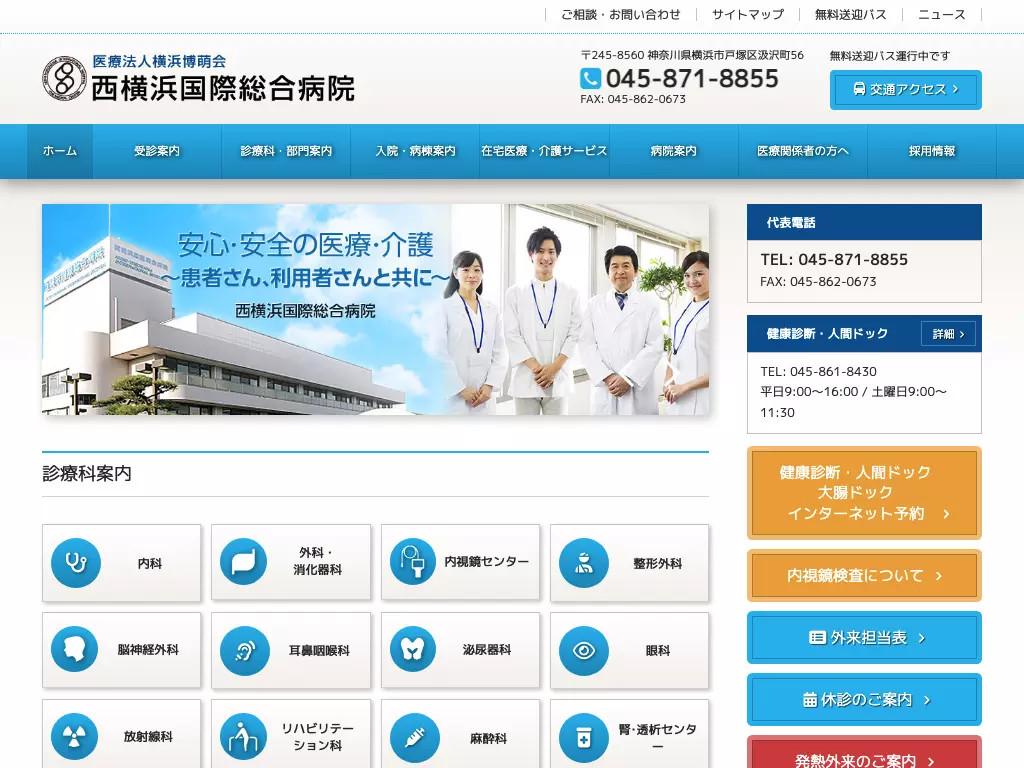Click the blue phone icon in the header
This screenshot has width=1024, height=768.
click(x=590, y=79)
